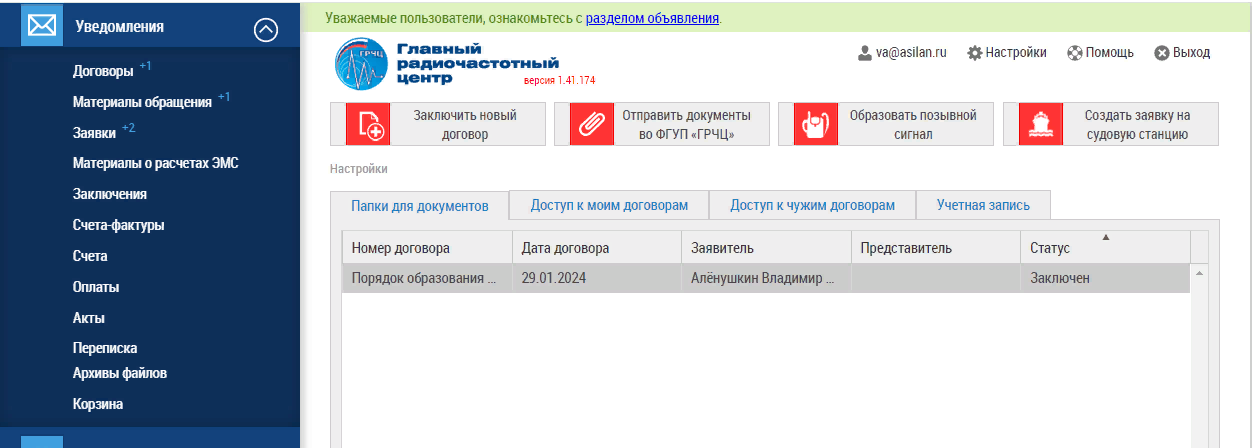Select the contract row dated 29.01.2024
The width and height of the screenshot is (1252, 448).
pos(765,278)
